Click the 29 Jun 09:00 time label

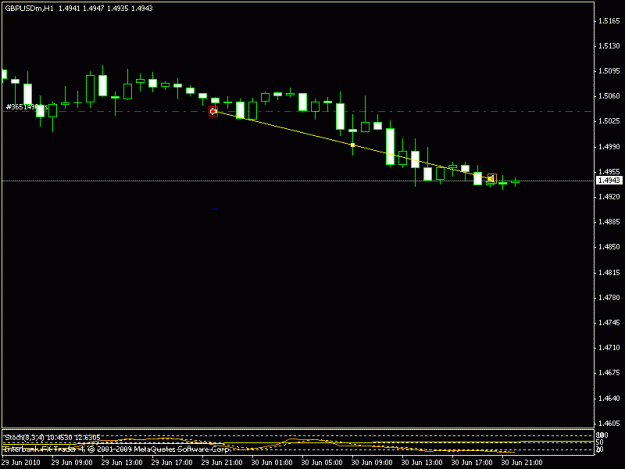(x=72, y=462)
